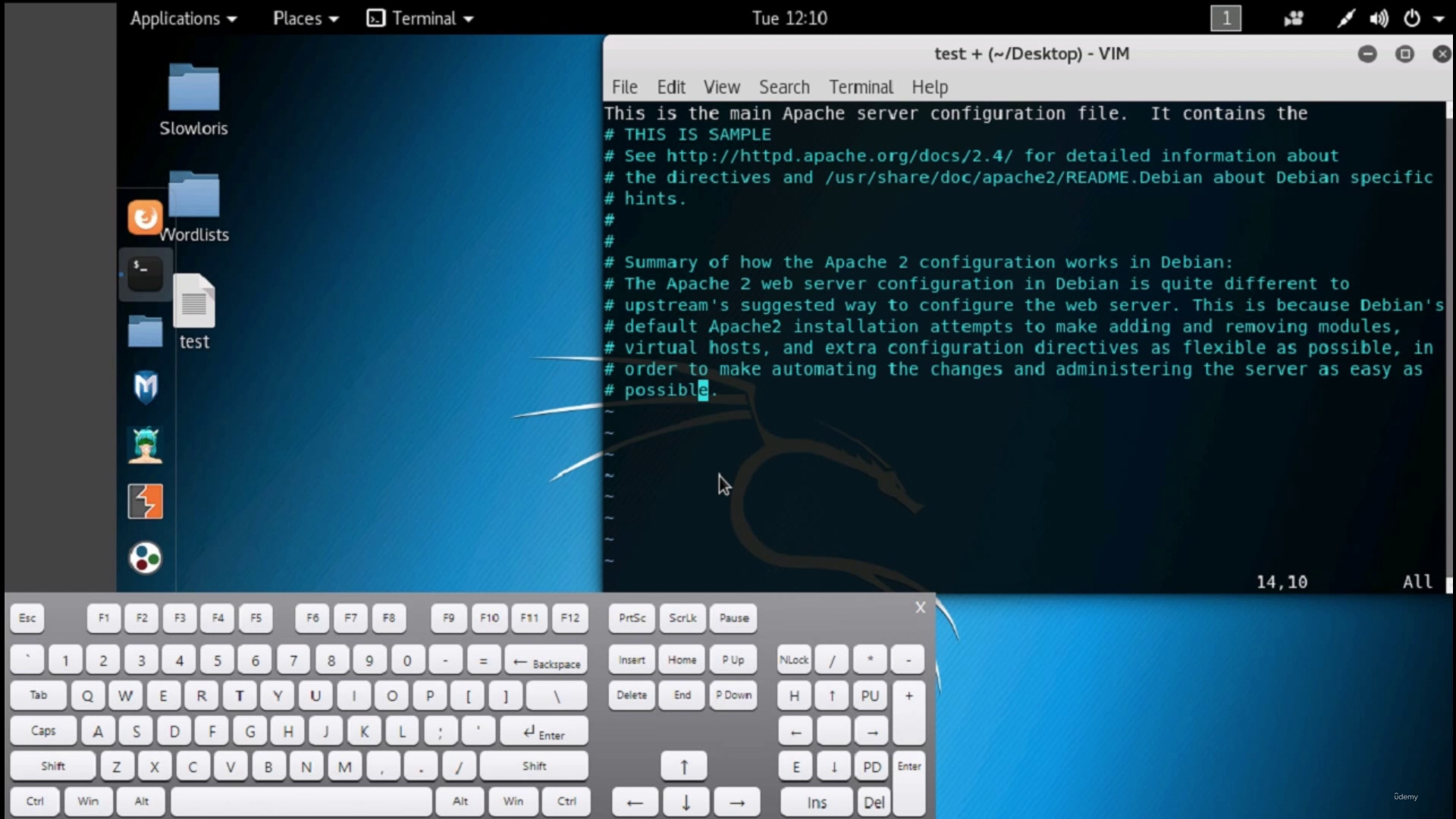Toggle the left Ctrl key

point(35,801)
